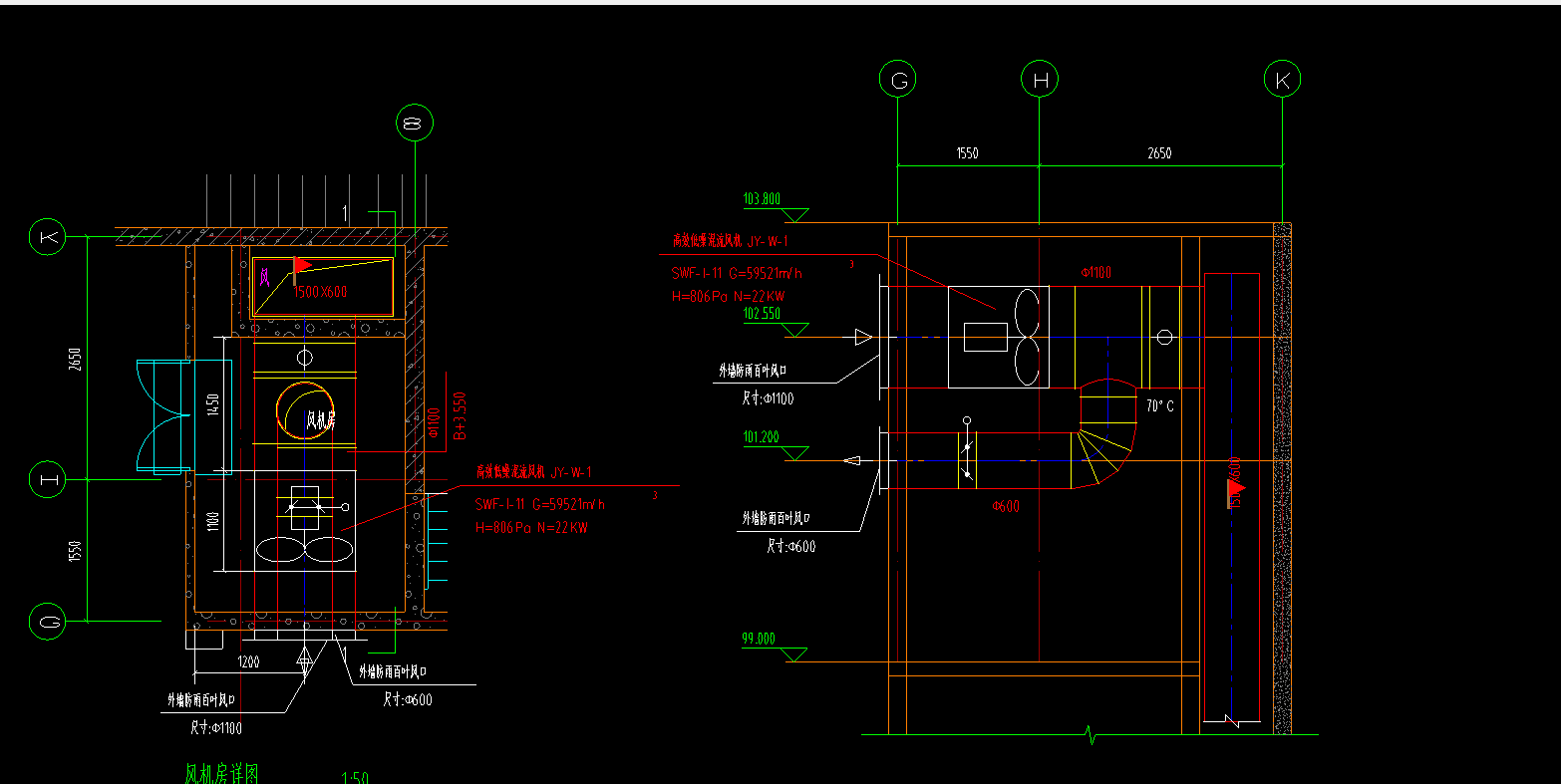The height and width of the screenshot is (784, 1561).
Task: Click the elevation triangle under 102.550
Action: pyautogui.click(x=795, y=330)
